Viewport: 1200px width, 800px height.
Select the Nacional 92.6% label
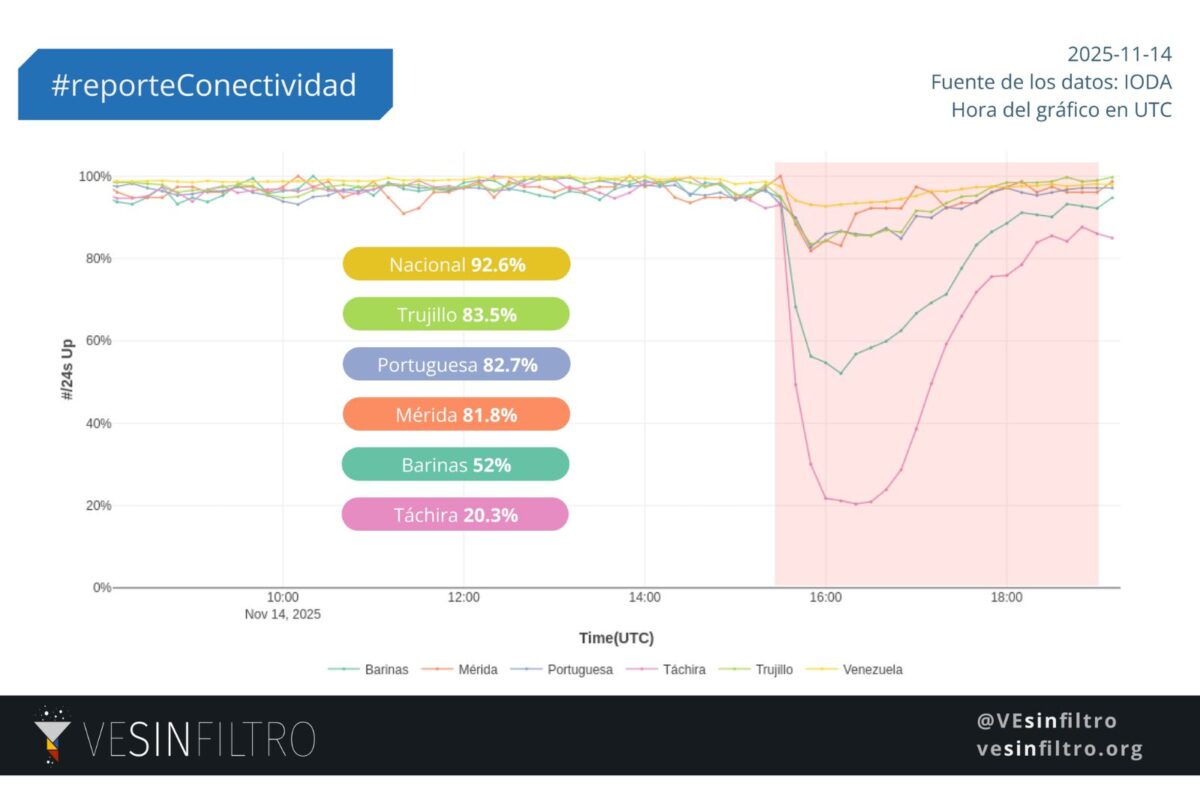pos(456,264)
